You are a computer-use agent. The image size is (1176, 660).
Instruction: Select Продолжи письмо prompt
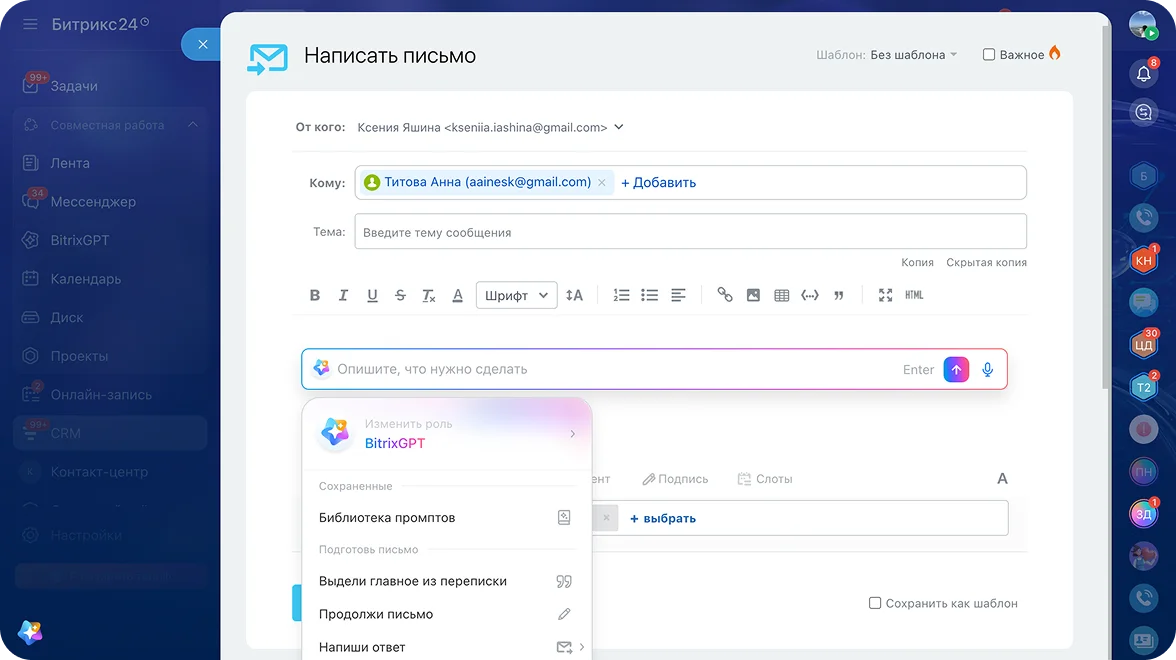446,614
